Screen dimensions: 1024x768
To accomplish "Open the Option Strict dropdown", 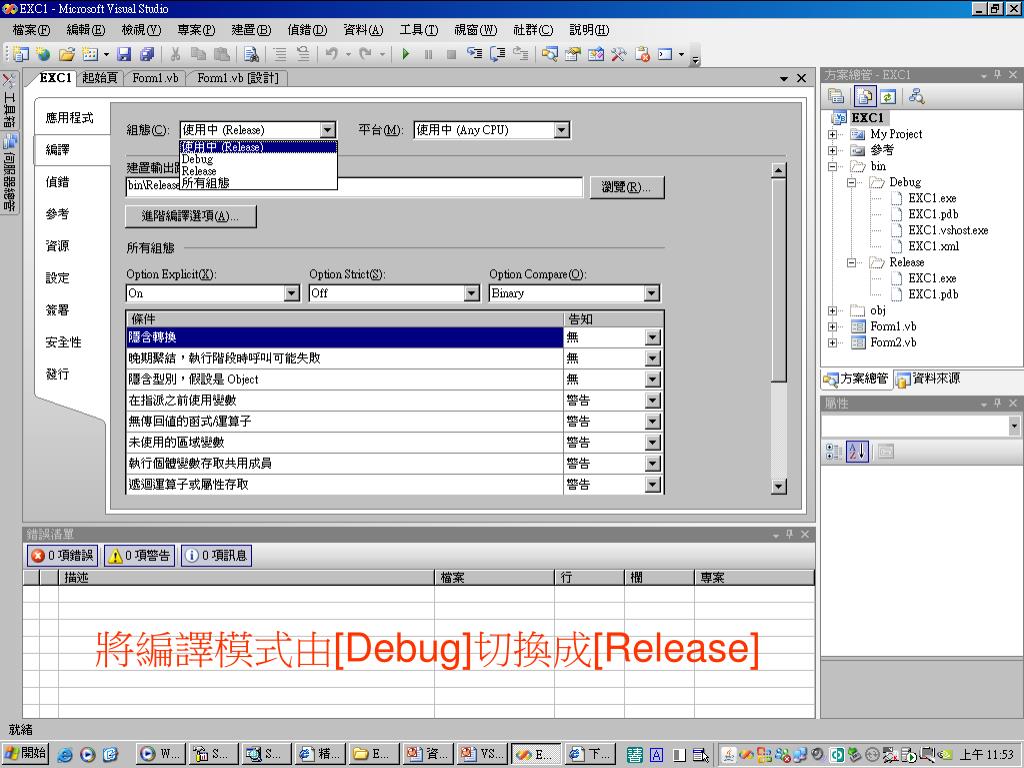I will [472, 293].
